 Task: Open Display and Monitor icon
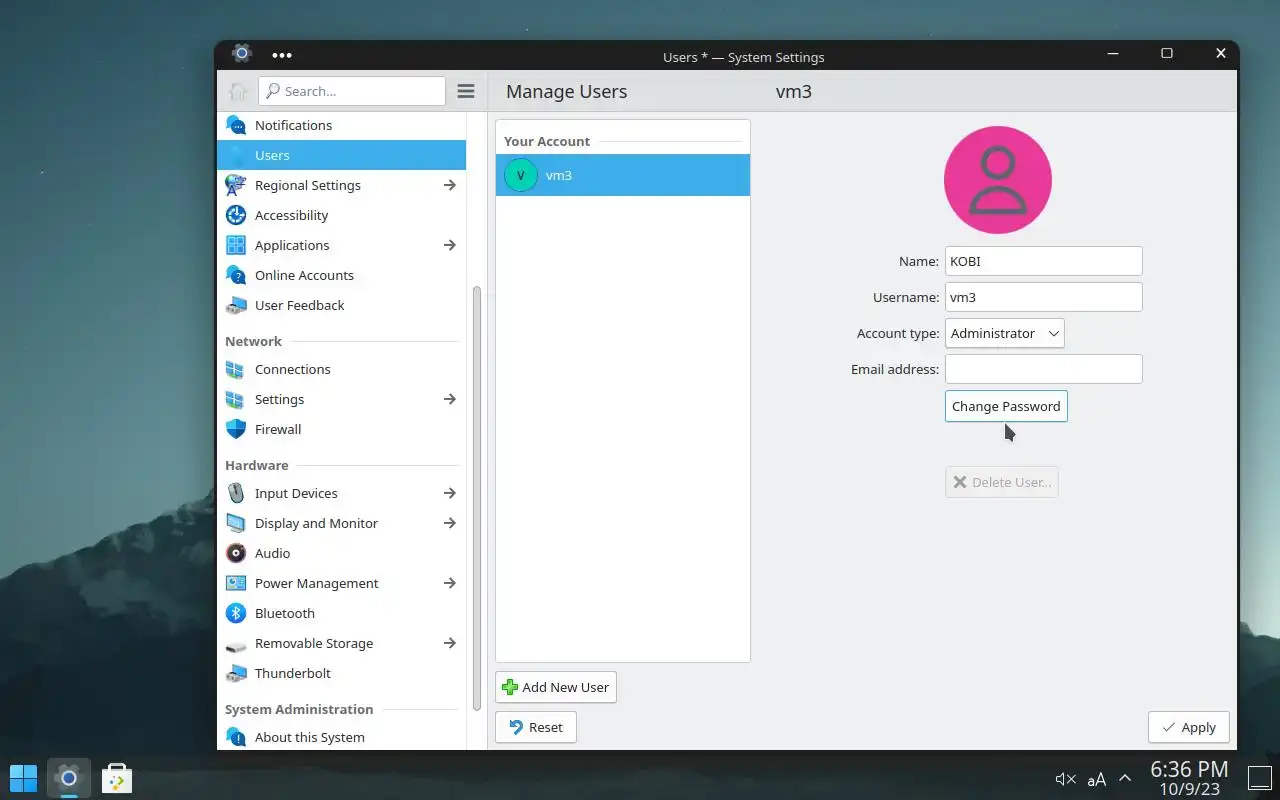click(x=236, y=523)
